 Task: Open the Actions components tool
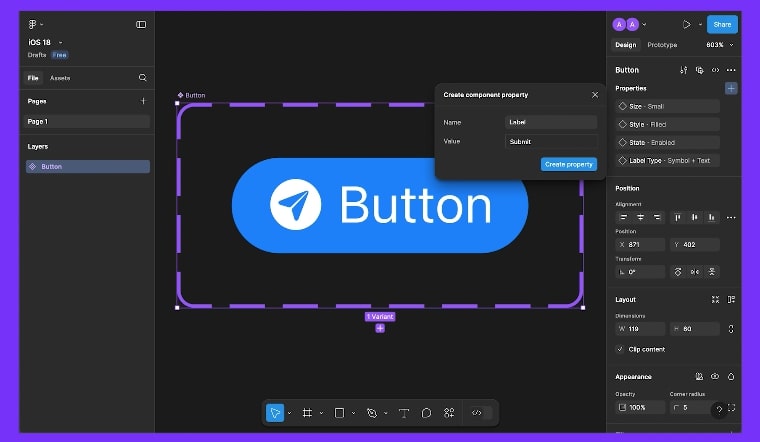point(449,413)
